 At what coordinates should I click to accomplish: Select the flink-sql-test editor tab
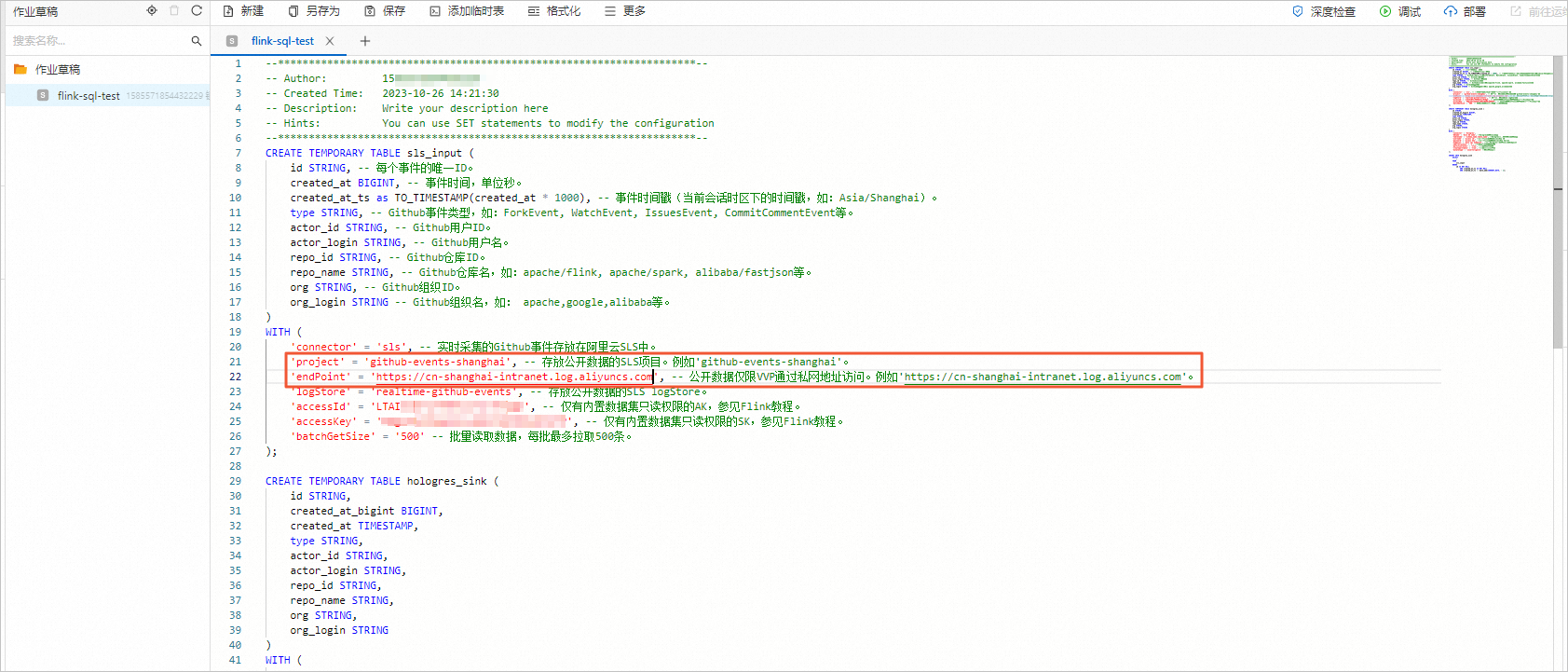point(281,41)
